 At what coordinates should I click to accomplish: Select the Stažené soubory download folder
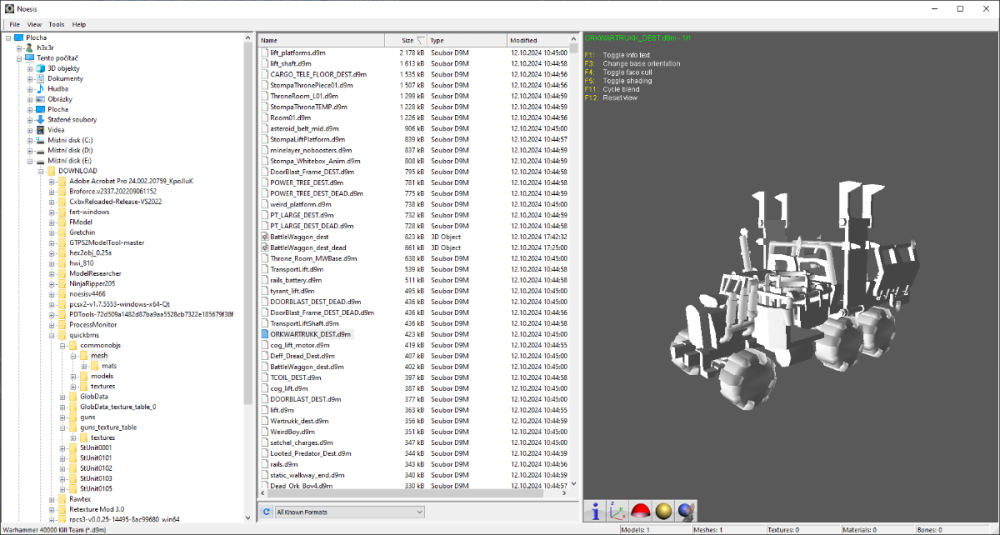pos(73,120)
